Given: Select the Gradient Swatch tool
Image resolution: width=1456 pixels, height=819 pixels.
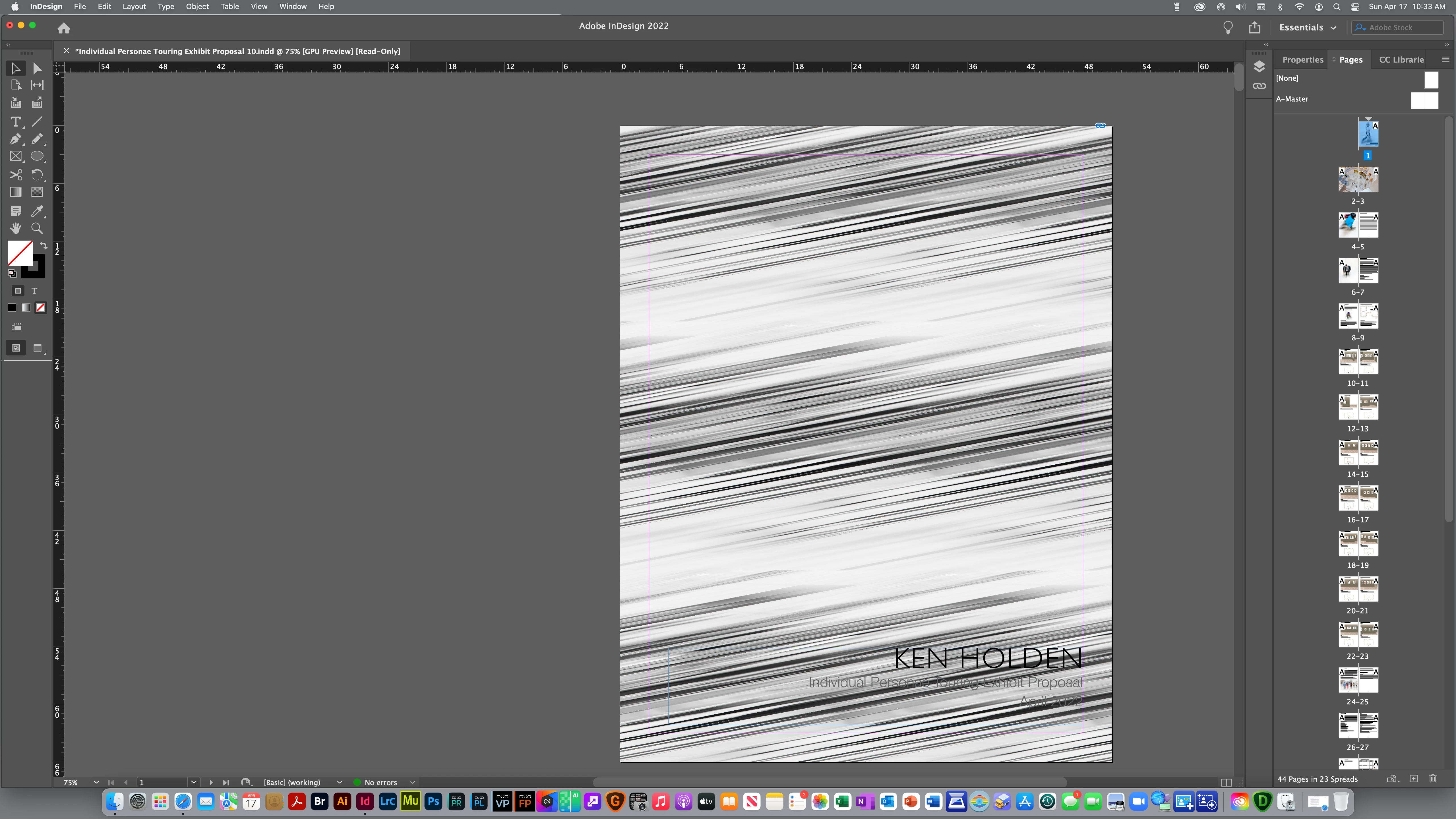Looking at the screenshot, I should [x=15, y=192].
